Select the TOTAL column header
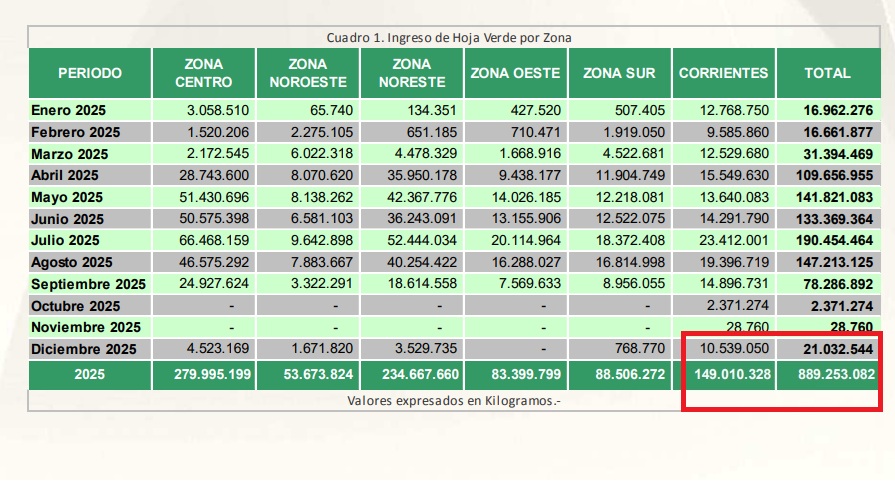Image resolution: width=895 pixels, height=484 pixels. 827,73
